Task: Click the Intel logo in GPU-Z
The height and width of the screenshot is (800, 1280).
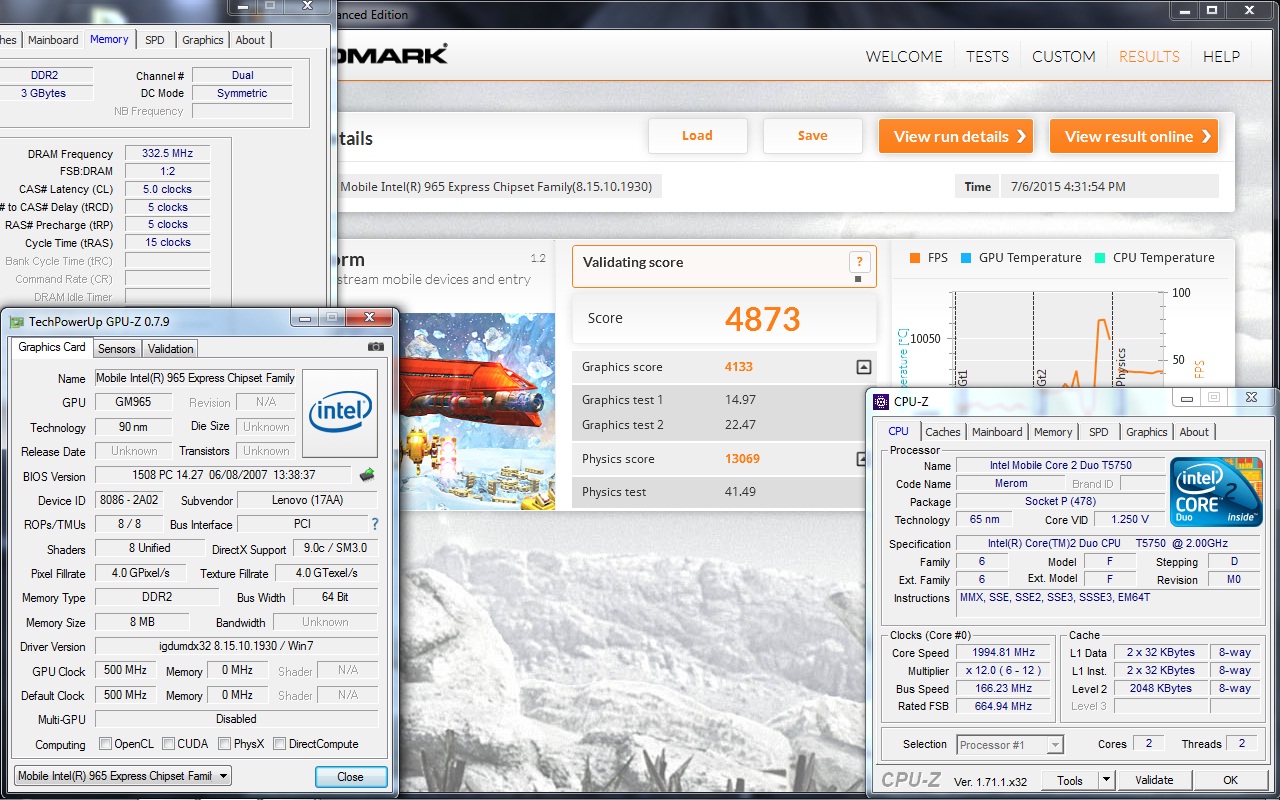Action: 340,412
